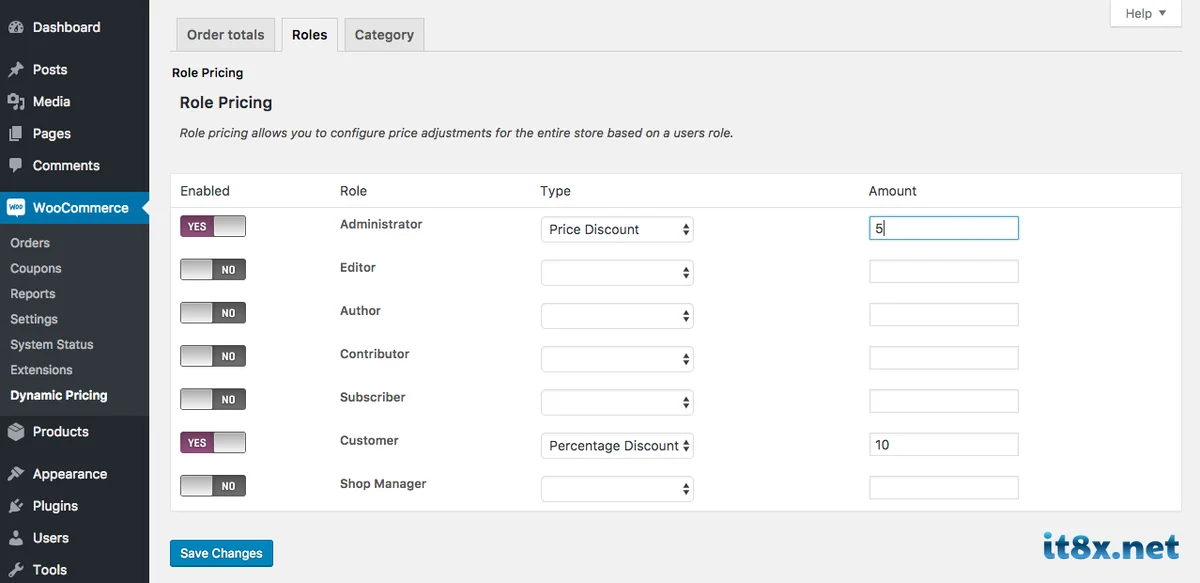Enable the Shop Manager pricing toggle
The height and width of the screenshot is (583, 1200).
(213, 486)
